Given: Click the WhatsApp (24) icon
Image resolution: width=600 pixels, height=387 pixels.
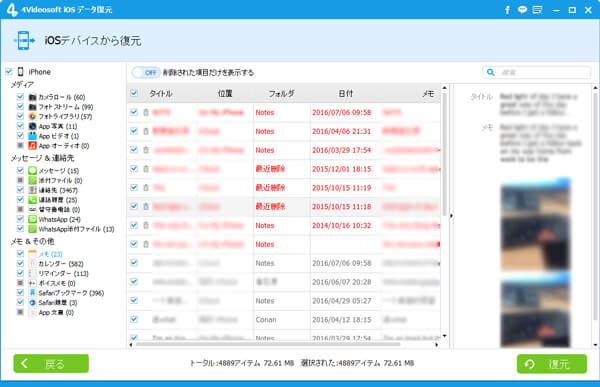Looking at the screenshot, I should pyautogui.click(x=33, y=219).
